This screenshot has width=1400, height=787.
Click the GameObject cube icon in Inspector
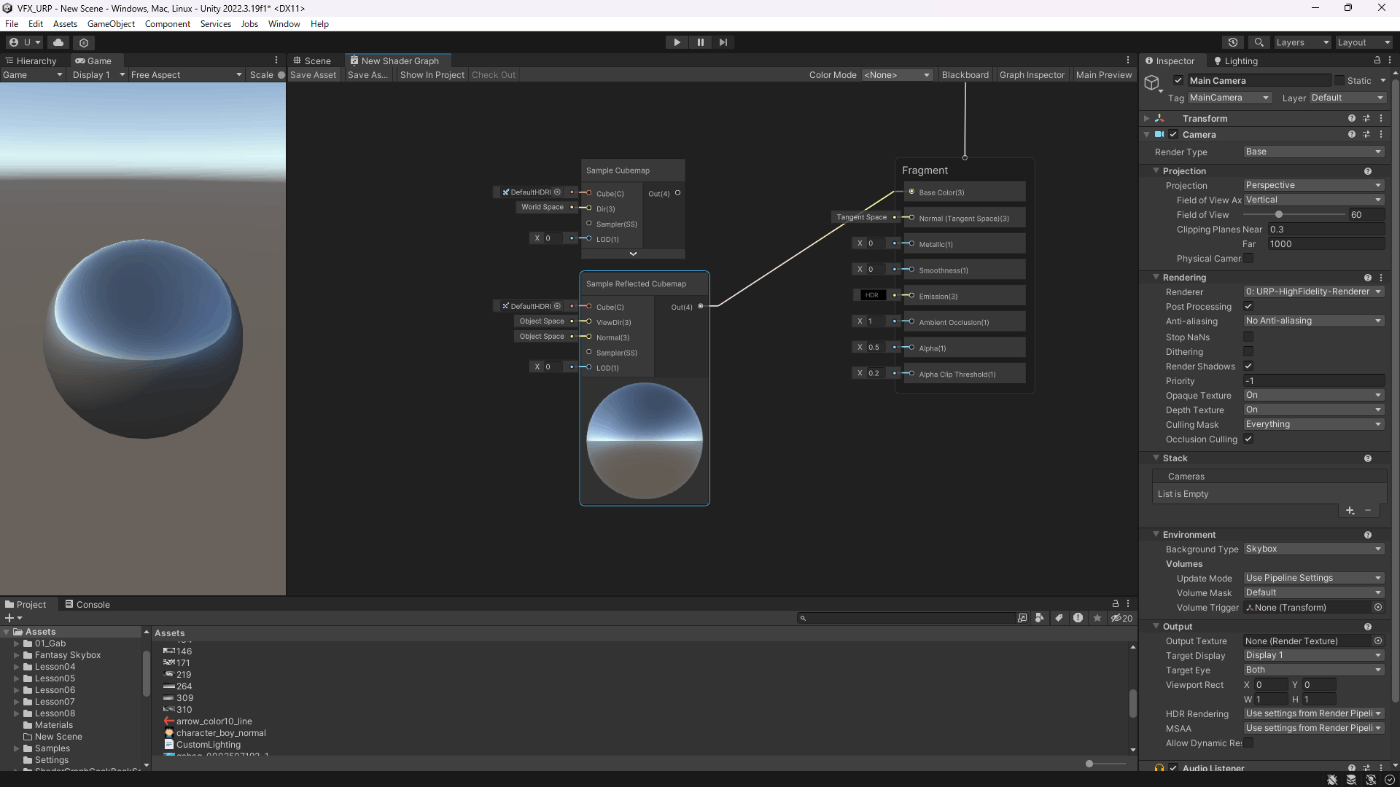1153,83
